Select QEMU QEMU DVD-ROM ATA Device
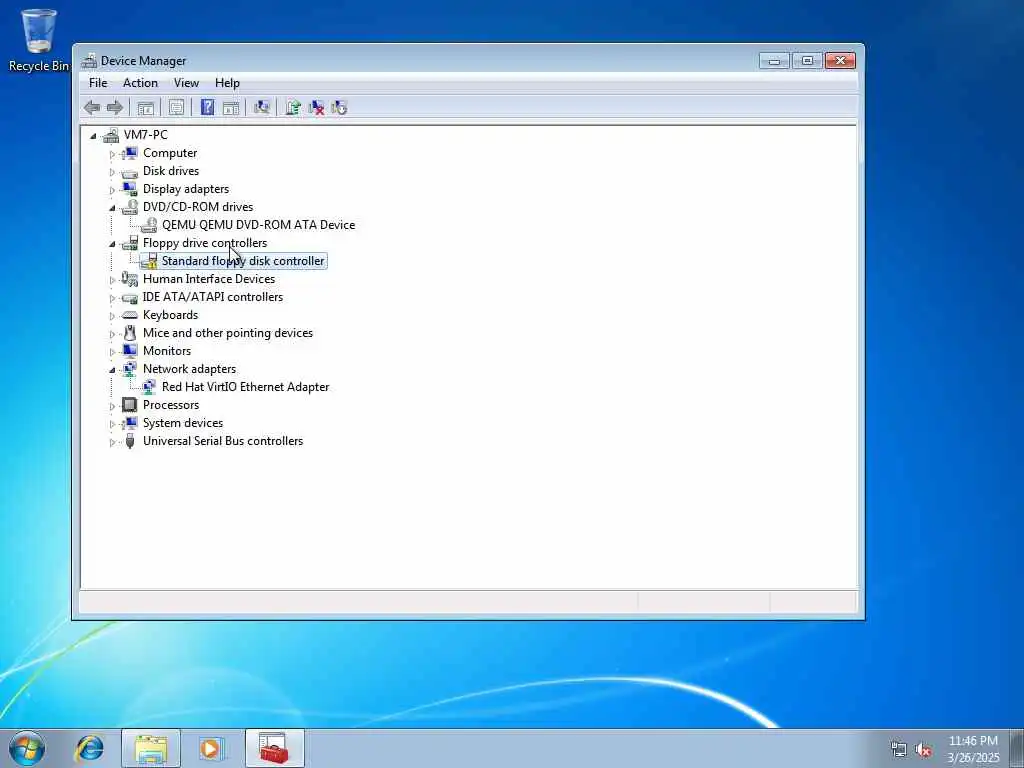The width and height of the screenshot is (1024, 768). click(x=259, y=225)
